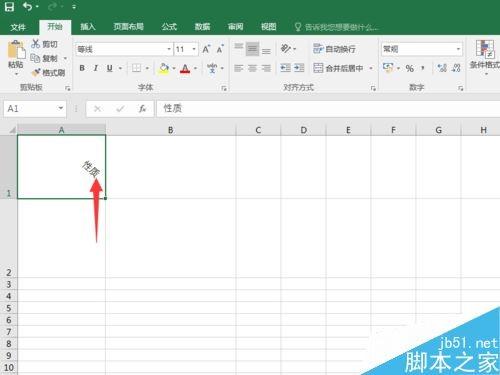Open the 文件 (File) tab
The width and height of the screenshot is (500, 375).
pos(18,27)
